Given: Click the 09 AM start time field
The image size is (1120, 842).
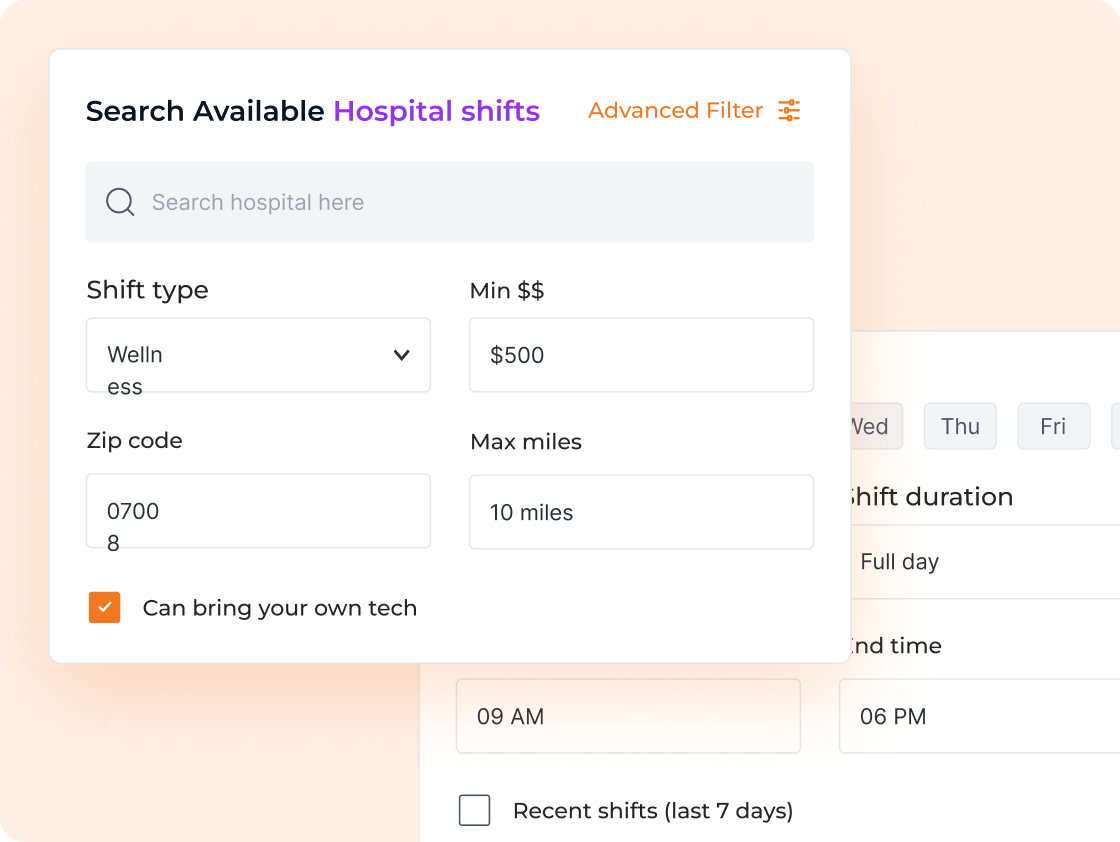Looking at the screenshot, I should [x=628, y=716].
